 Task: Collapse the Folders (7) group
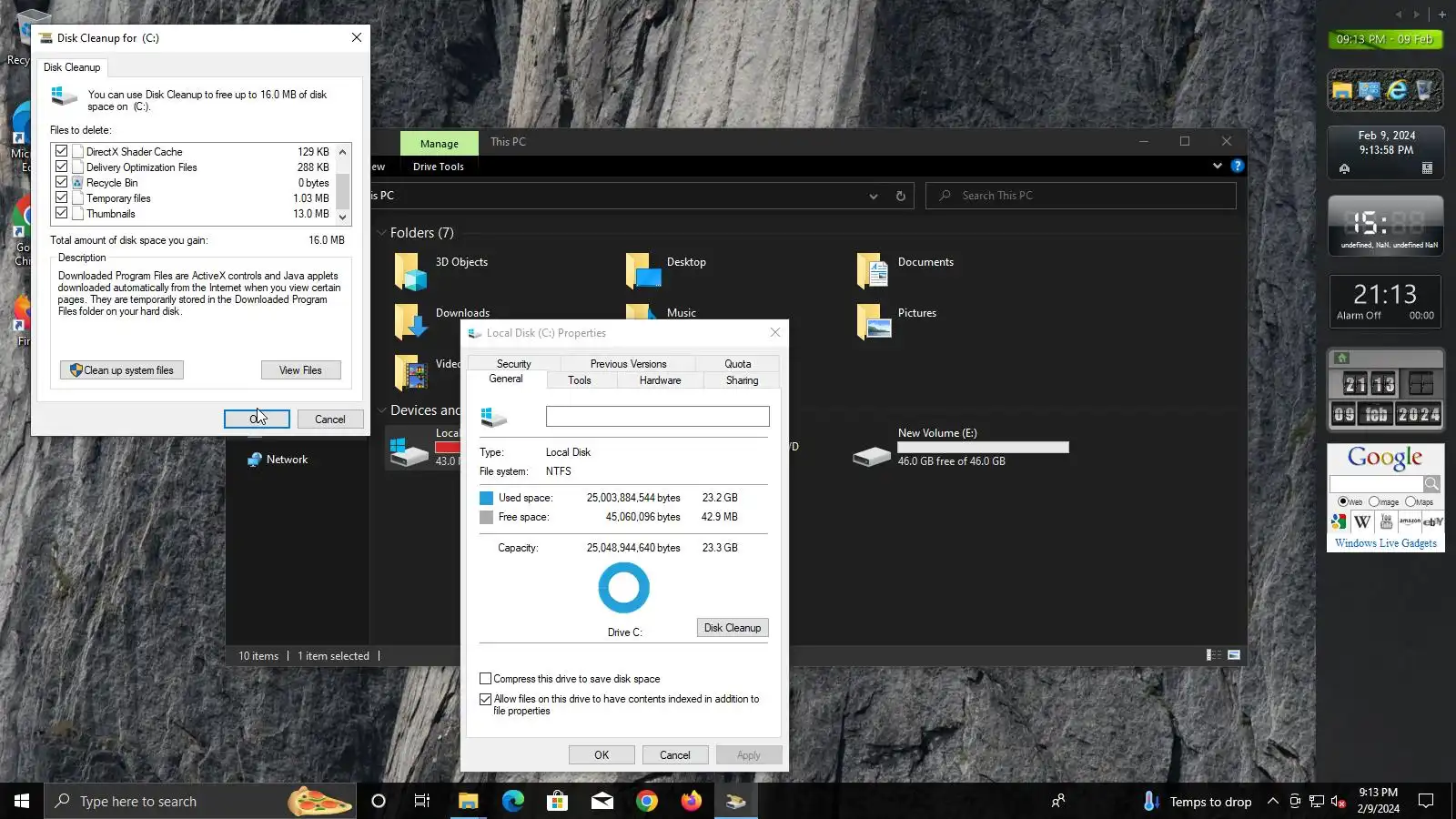click(x=381, y=233)
